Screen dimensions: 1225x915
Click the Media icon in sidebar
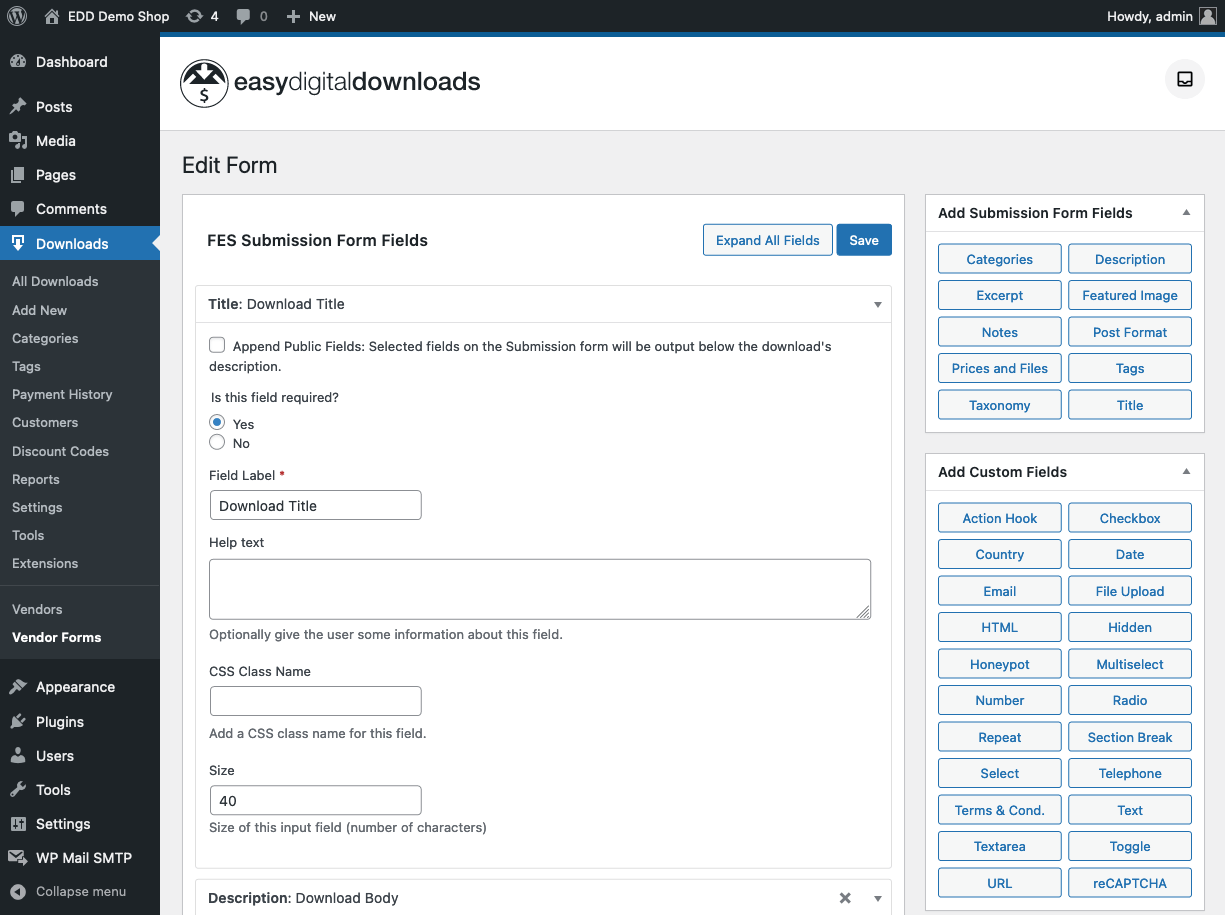[18, 141]
